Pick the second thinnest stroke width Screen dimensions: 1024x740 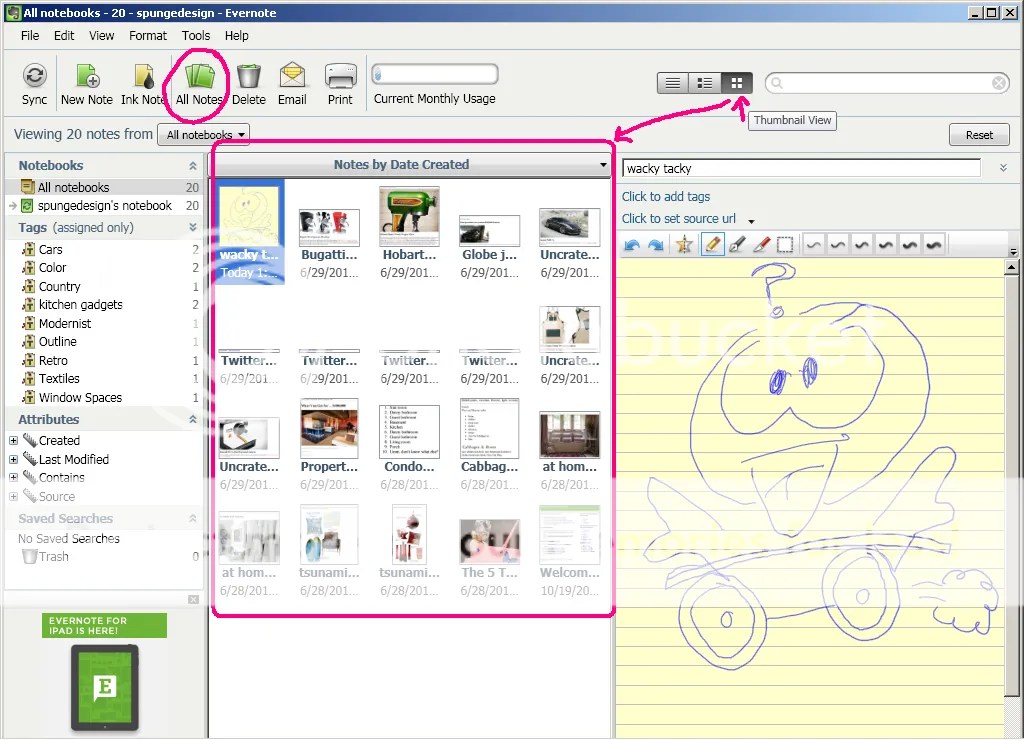(838, 245)
